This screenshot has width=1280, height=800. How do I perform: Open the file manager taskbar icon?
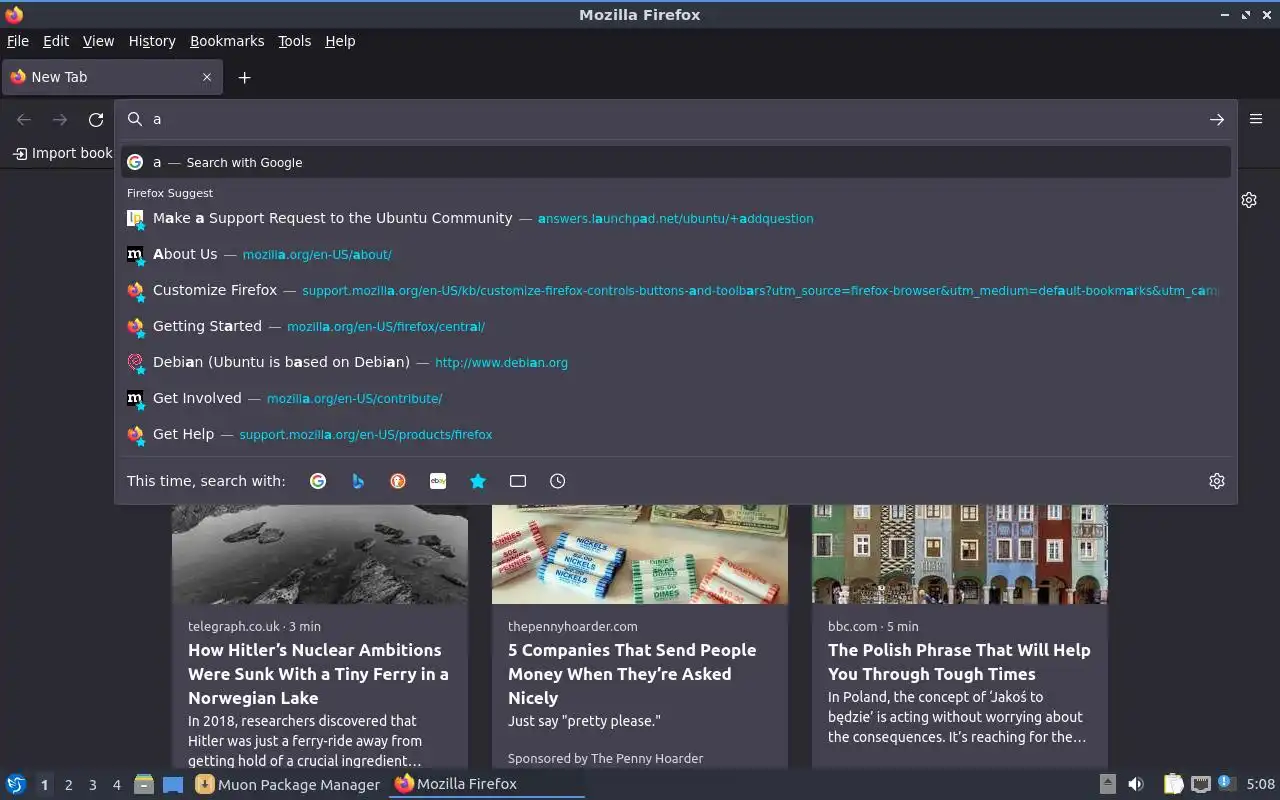pos(144,784)
